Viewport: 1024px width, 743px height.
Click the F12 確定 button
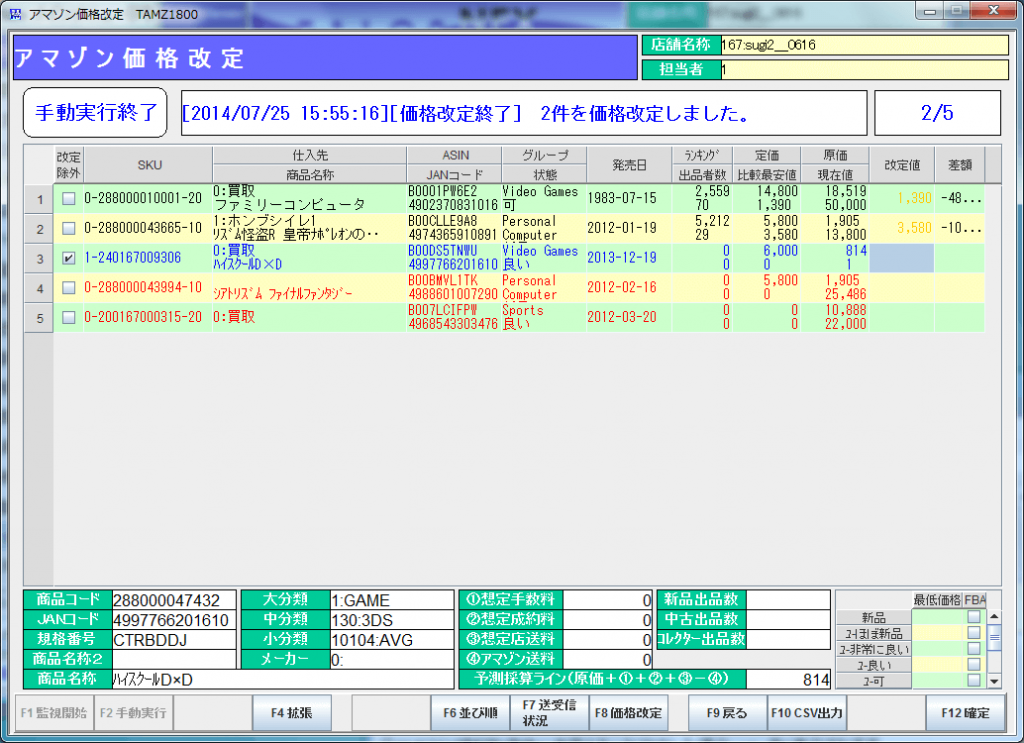[965, 714]
